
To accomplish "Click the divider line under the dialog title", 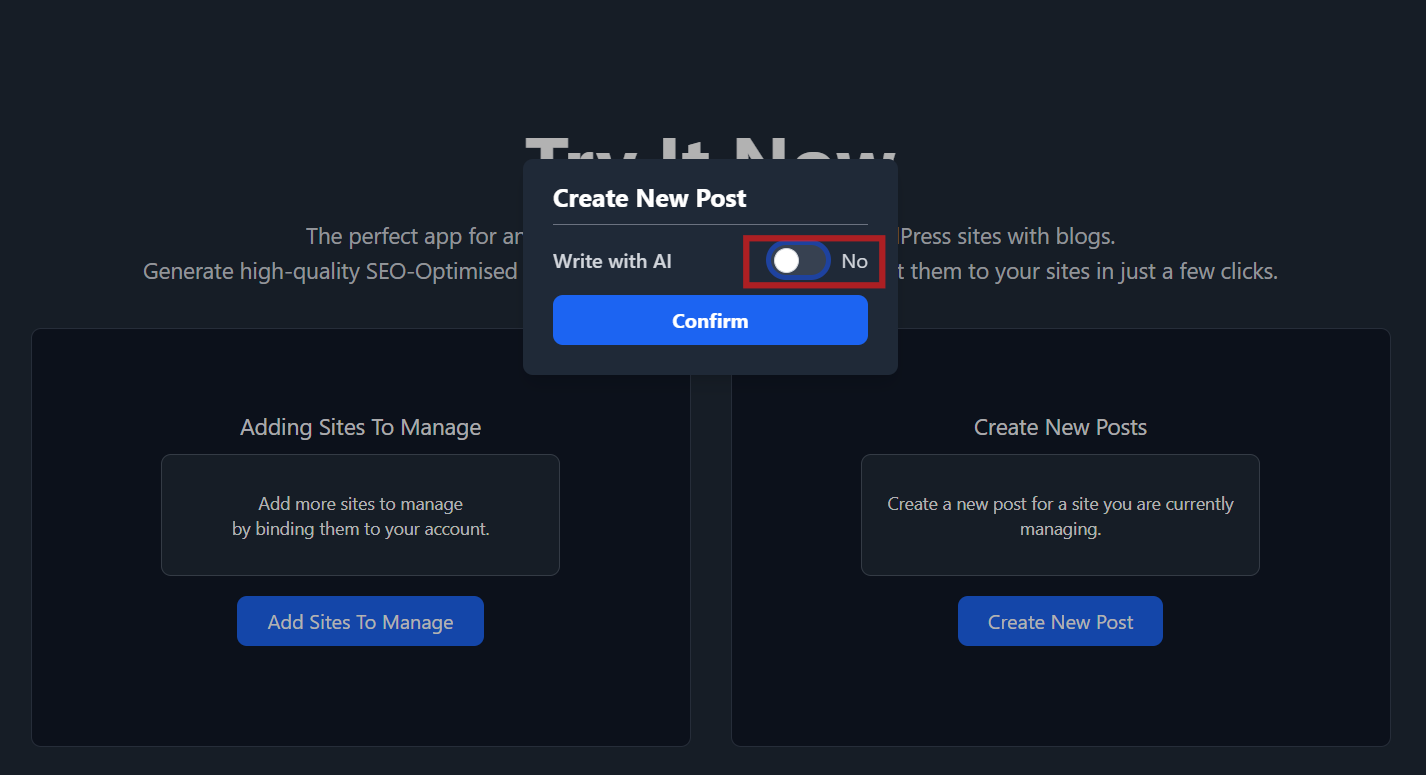I will [x=710, y=225].
